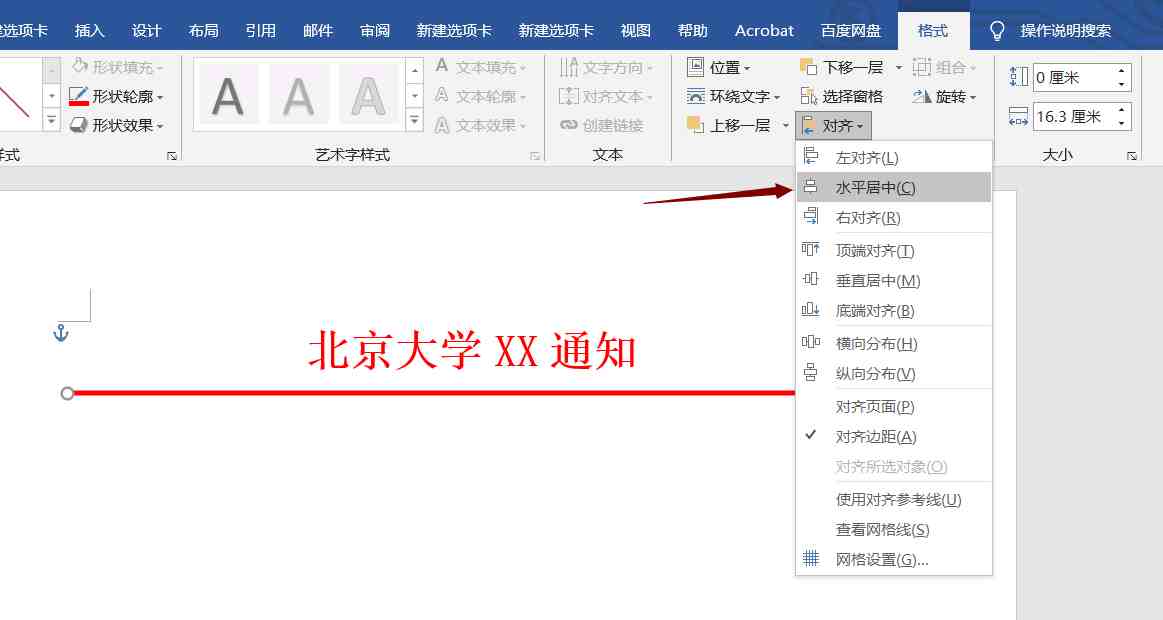
Task: Increase the shape height with up spinner
Action: [1121, 71]
